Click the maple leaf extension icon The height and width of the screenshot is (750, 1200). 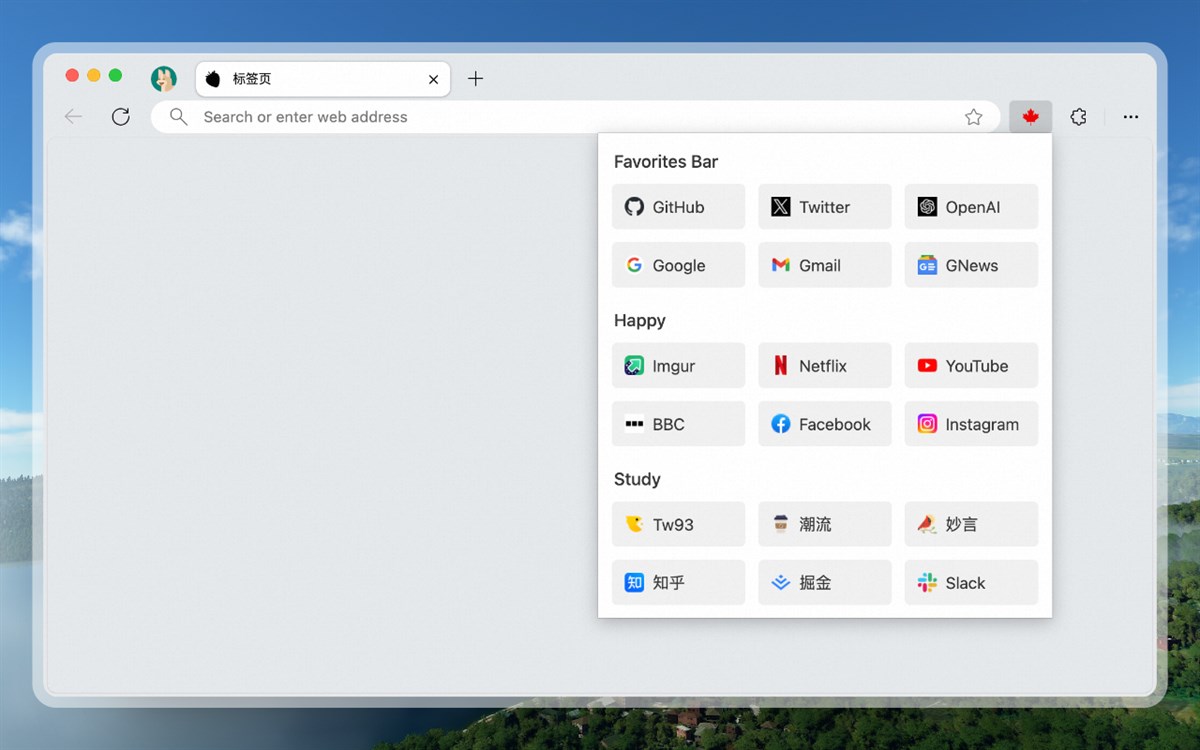1030,117
